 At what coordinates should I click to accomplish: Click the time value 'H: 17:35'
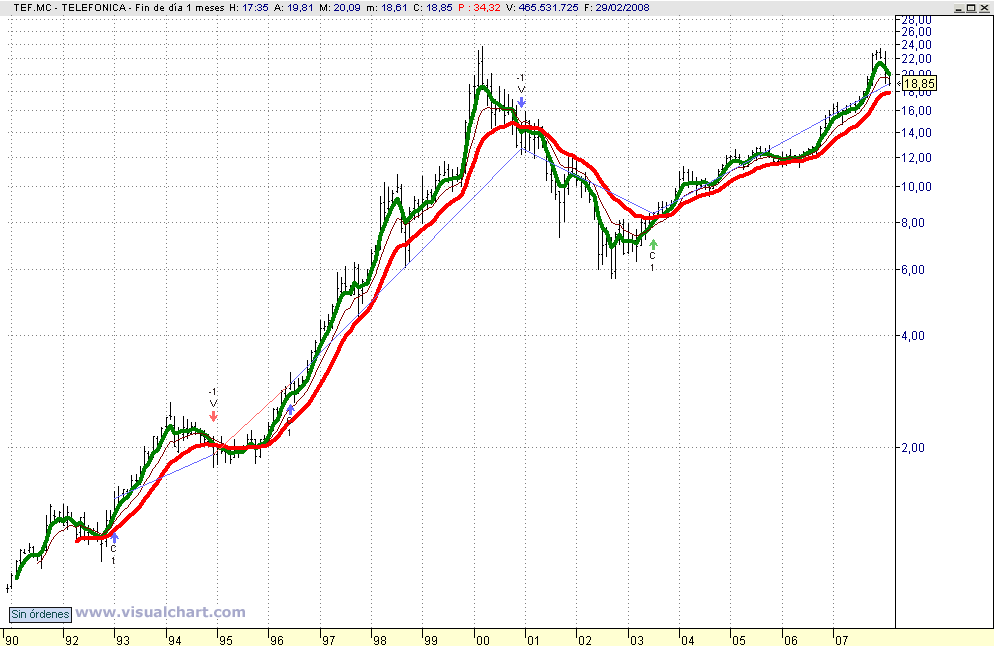click(x=248, y=8)
